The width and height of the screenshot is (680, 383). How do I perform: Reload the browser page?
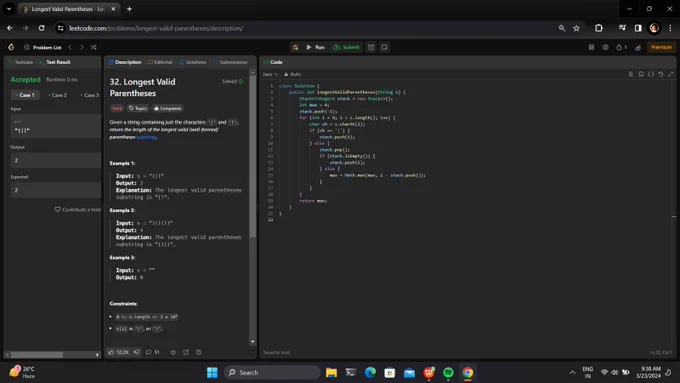tap(41, 28)
